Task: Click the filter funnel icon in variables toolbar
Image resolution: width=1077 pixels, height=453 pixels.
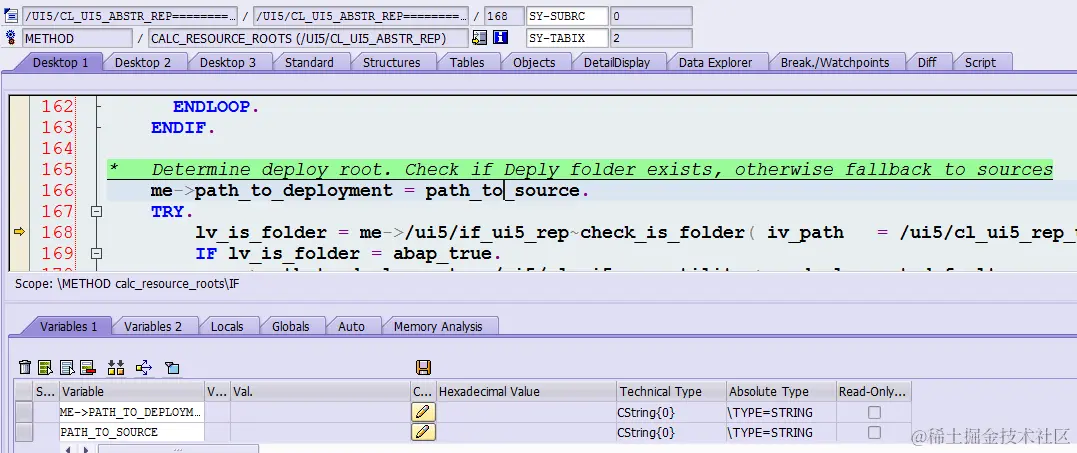Action: point(172,368)
